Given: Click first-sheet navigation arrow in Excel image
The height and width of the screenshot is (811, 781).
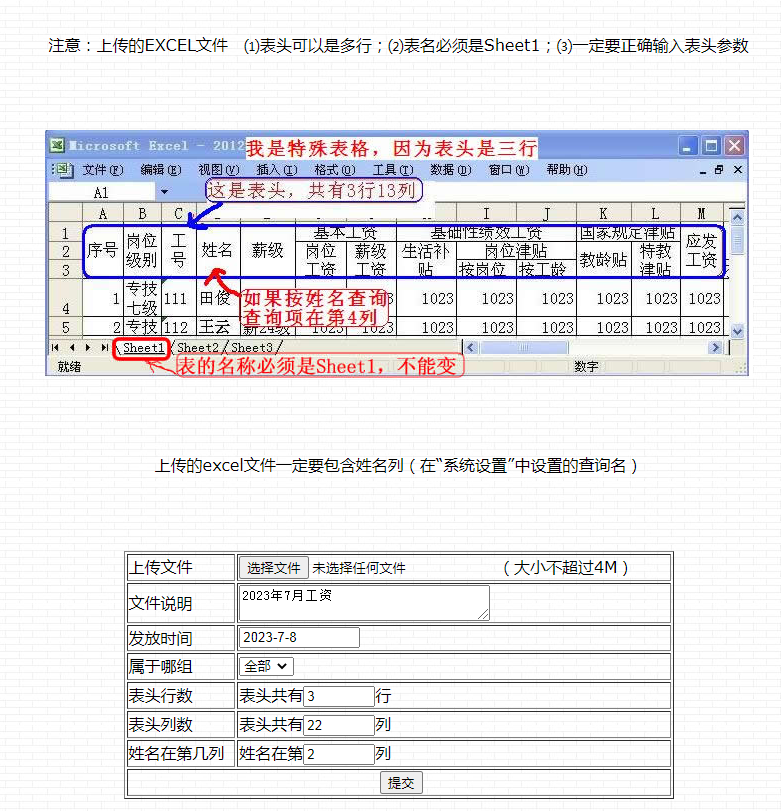Looking at the screenshot, I should [x=55, y=348].
